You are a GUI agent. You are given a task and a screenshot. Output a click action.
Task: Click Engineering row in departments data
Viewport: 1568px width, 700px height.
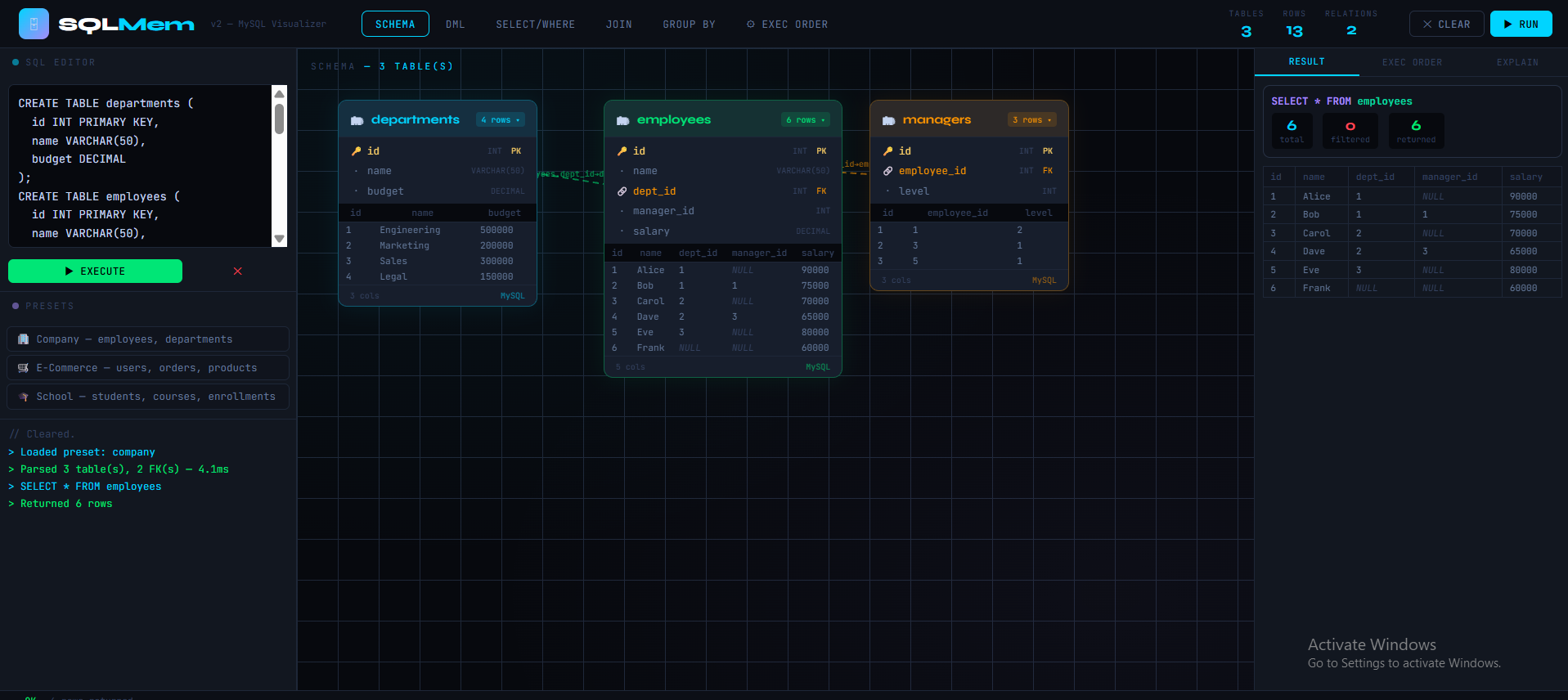coord(438,231)
